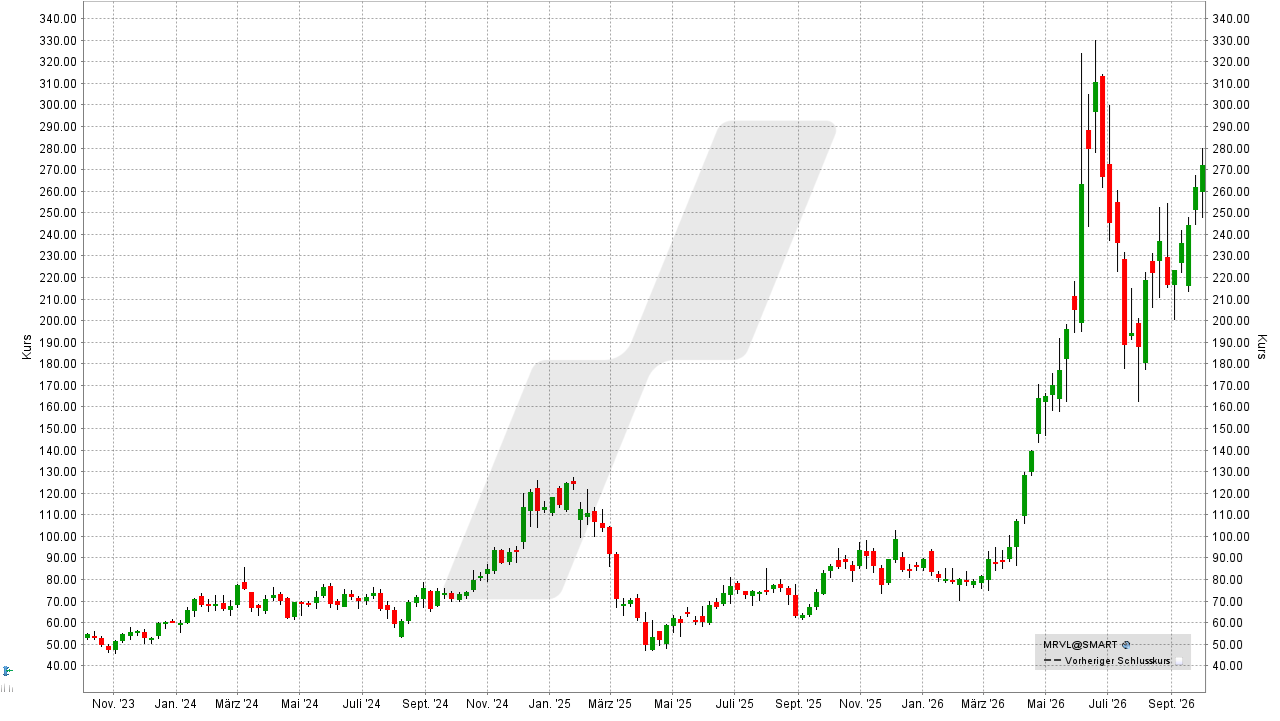Image resolution: width=1280 pixels, height=721 pixels.
Task: Click the Kurs title of the right axis
Action: pos(1263,347)
